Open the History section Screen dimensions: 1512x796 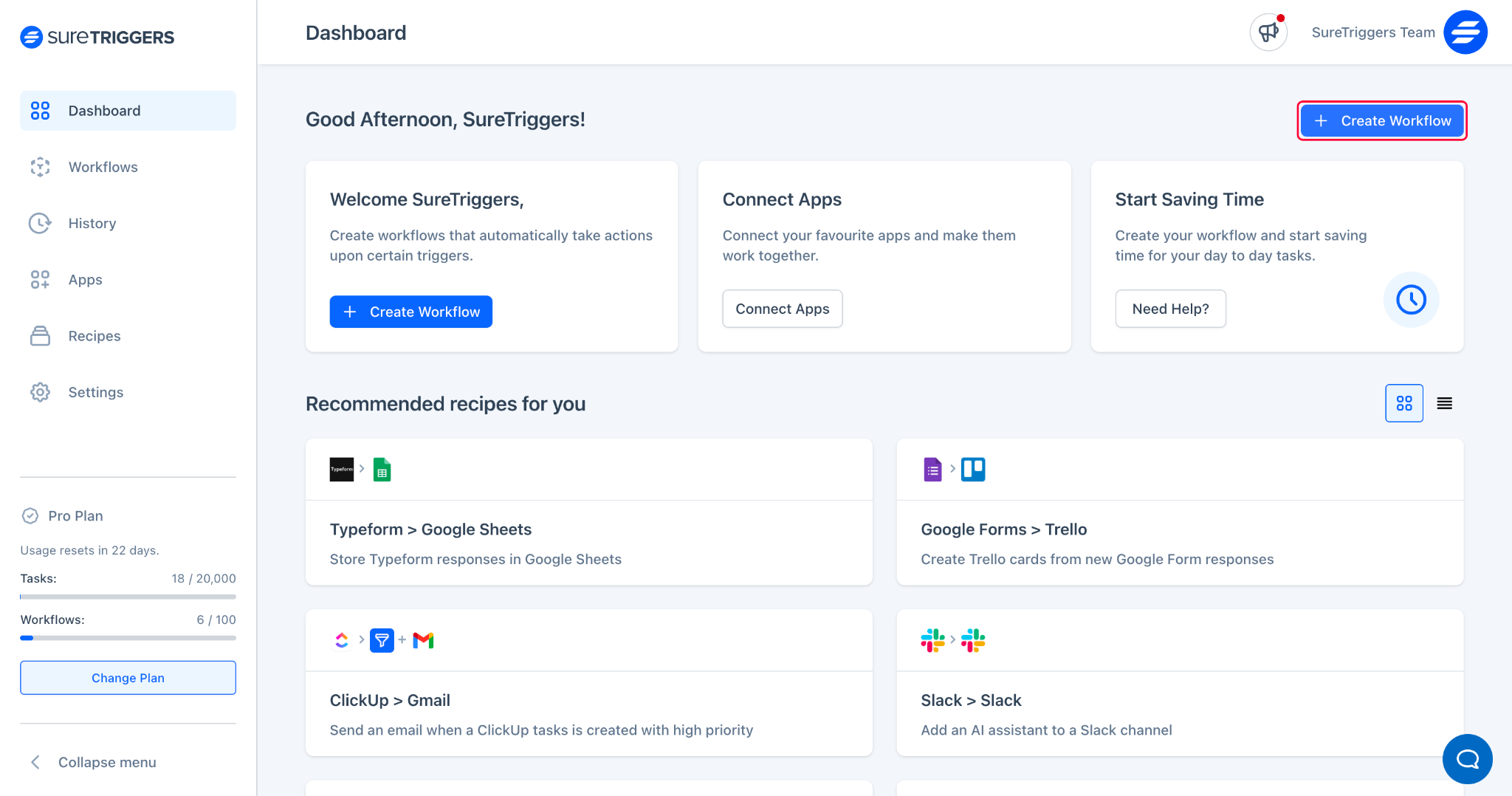92,223
